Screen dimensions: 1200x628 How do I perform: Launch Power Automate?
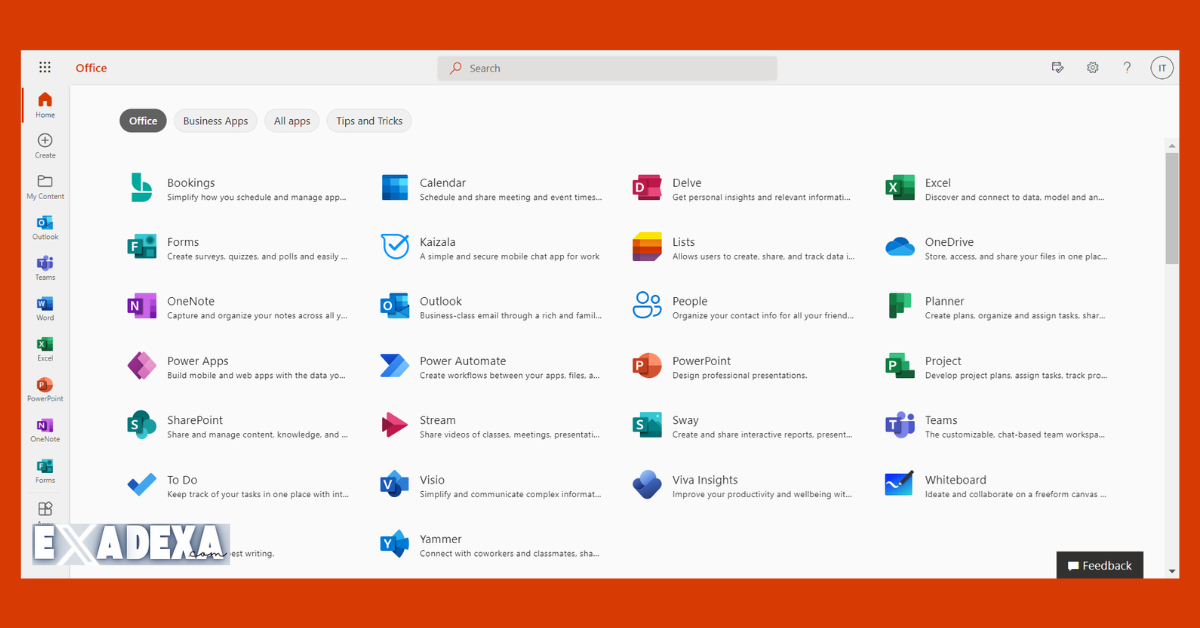click(393, 366)
